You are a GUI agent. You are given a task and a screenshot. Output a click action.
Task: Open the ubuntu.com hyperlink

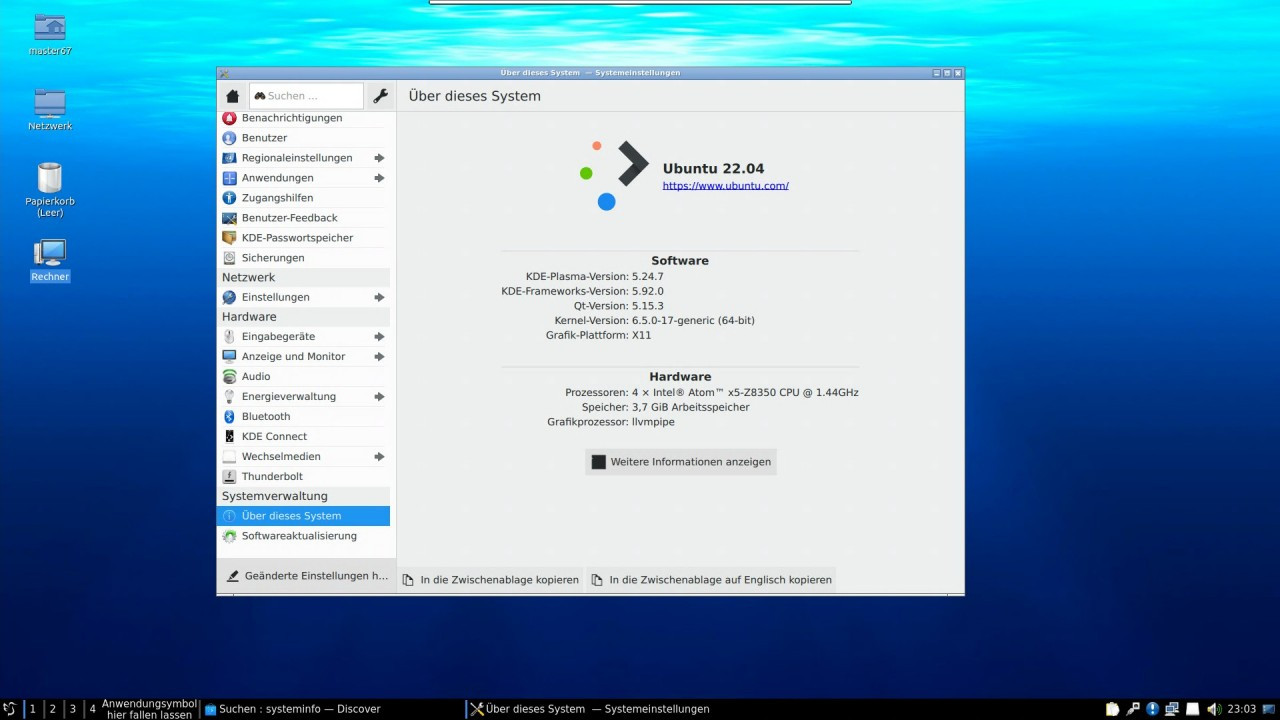(725, 186)
